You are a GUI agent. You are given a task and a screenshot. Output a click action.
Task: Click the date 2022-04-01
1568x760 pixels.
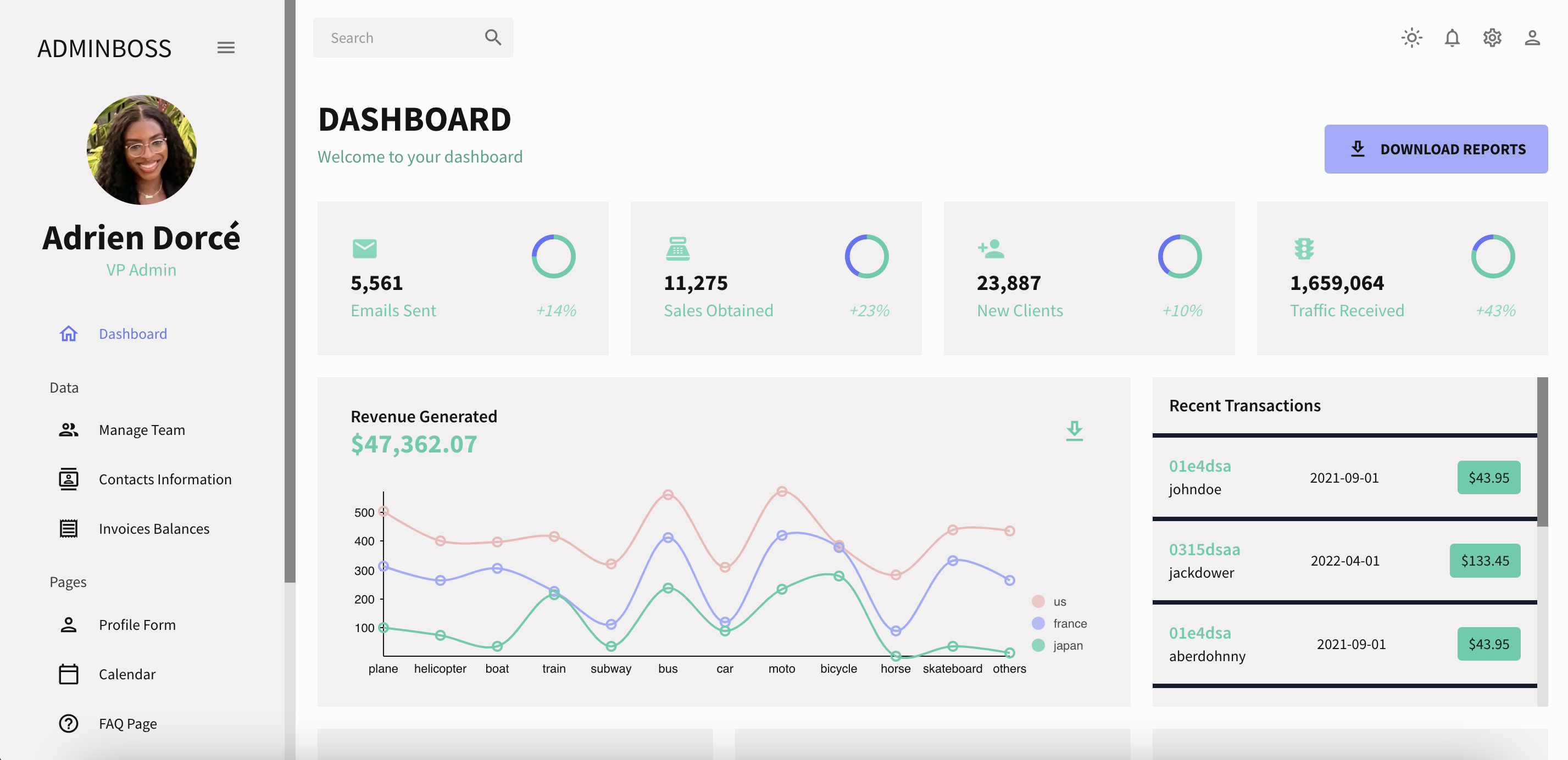(x=1344, y=561)
